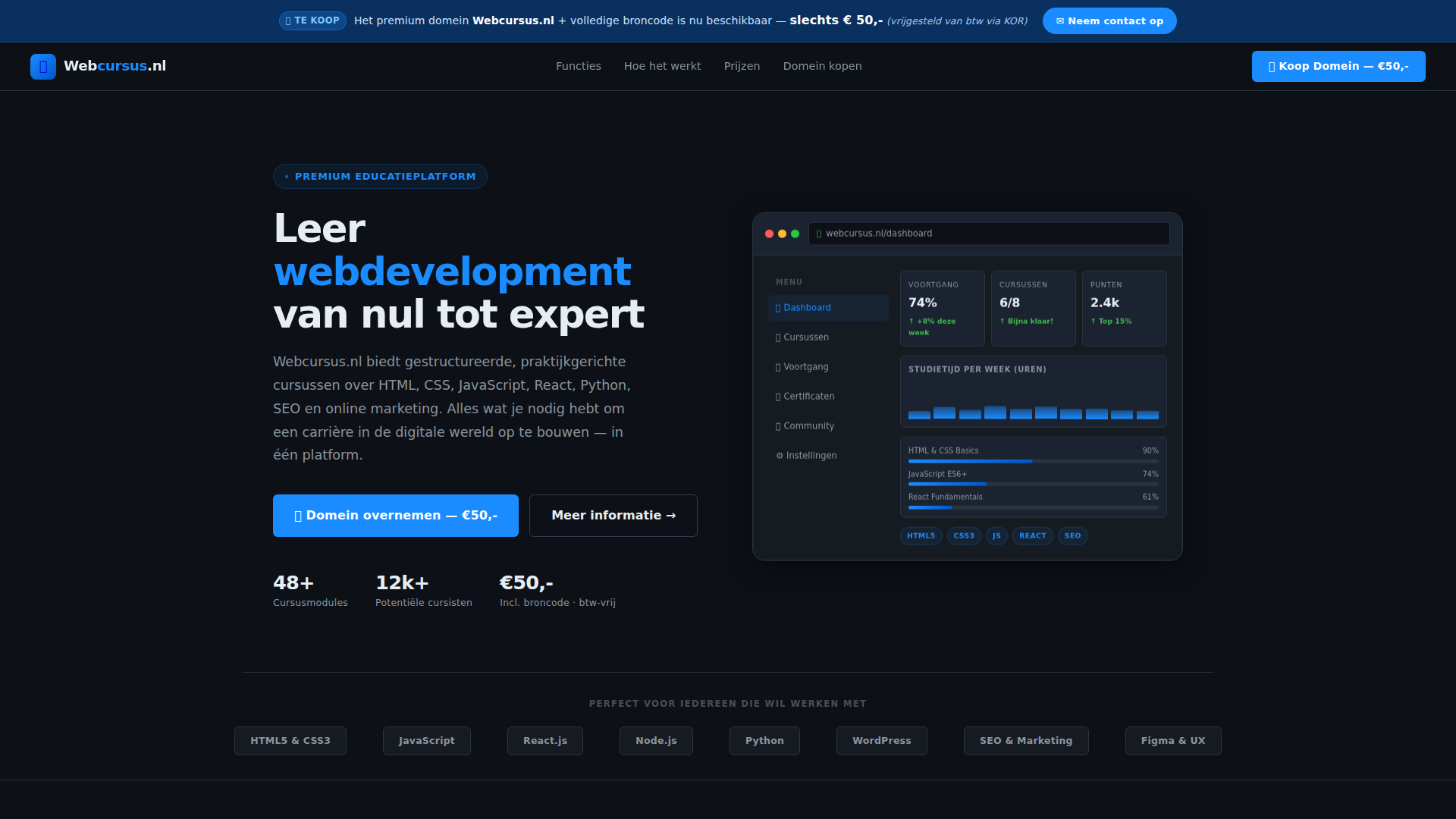Click the yellow window dot in mockup
Image resolution: width=1456 pixels, height=819 pixels.
(x=782, y=234)
